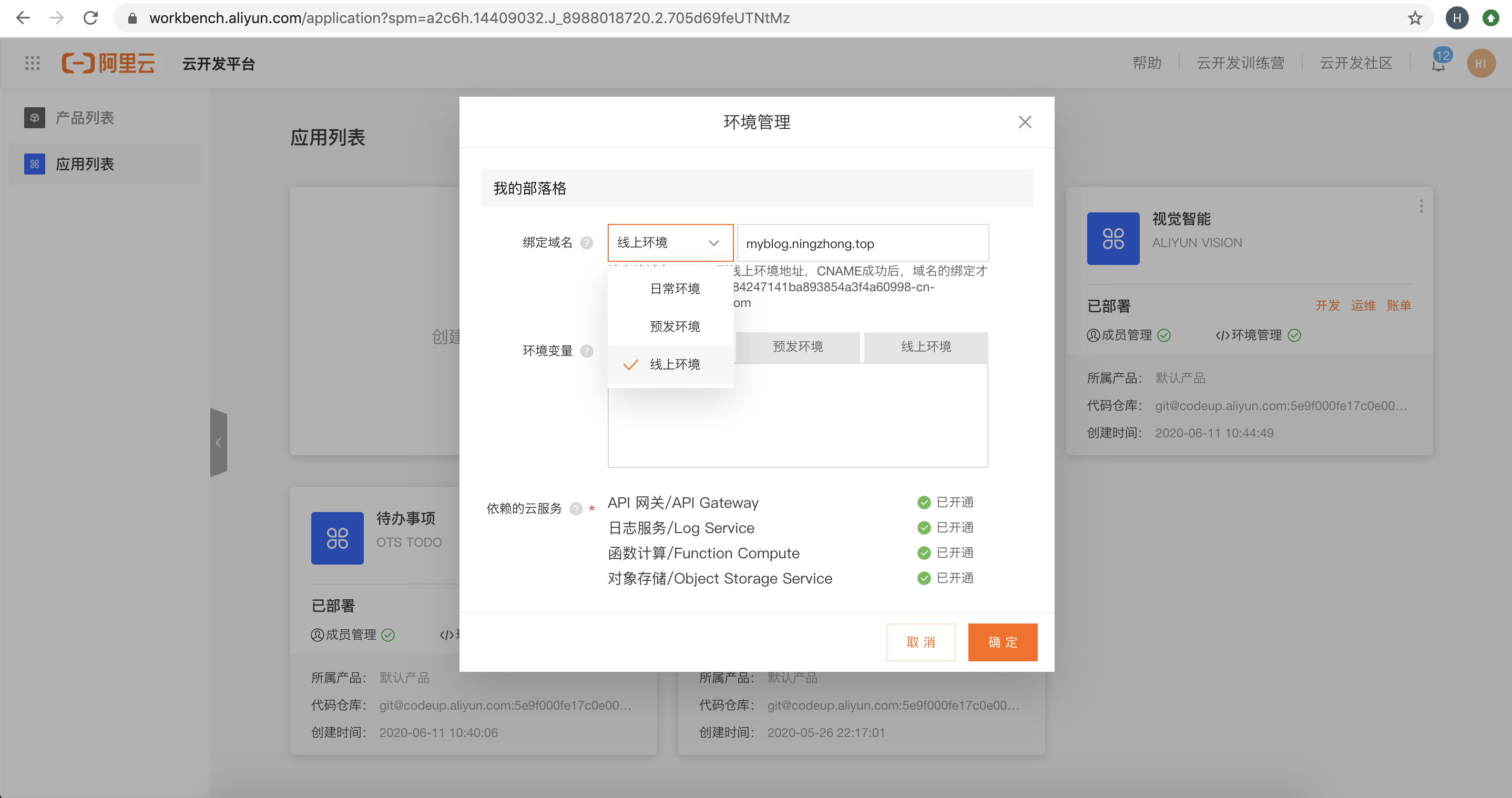This screenshot has height=798, width=1512.
Task: Choose 预发环境 from the dropdown list
Action: [x=670, y=326]
